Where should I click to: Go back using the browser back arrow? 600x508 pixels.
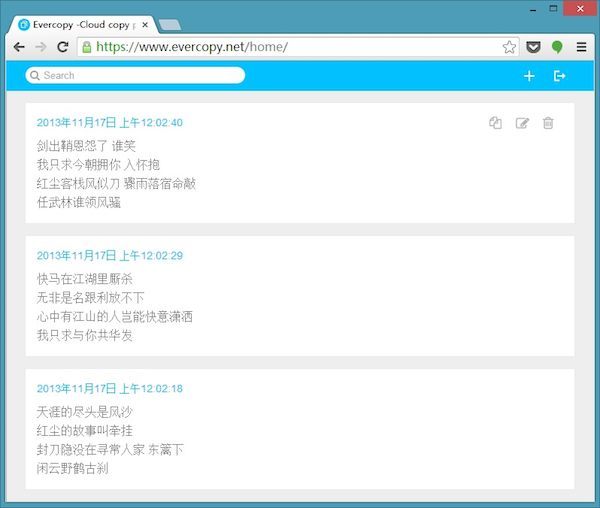coord(19,47)
